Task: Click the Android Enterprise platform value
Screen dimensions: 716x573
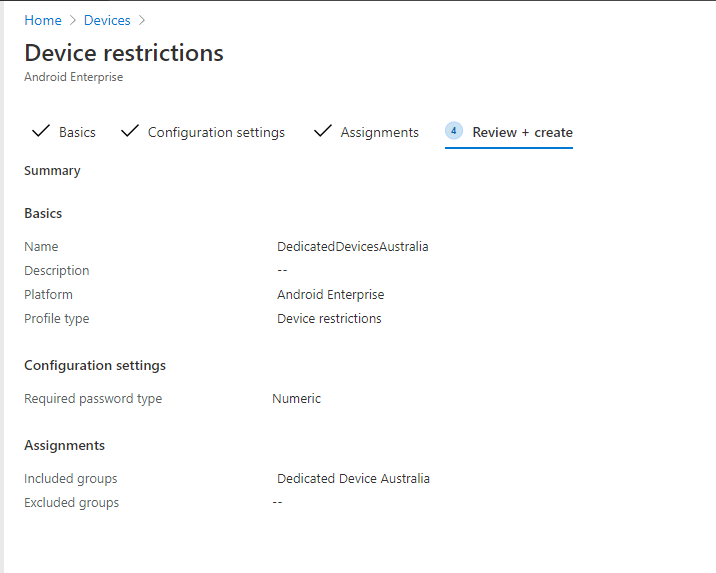Action: 330,295
